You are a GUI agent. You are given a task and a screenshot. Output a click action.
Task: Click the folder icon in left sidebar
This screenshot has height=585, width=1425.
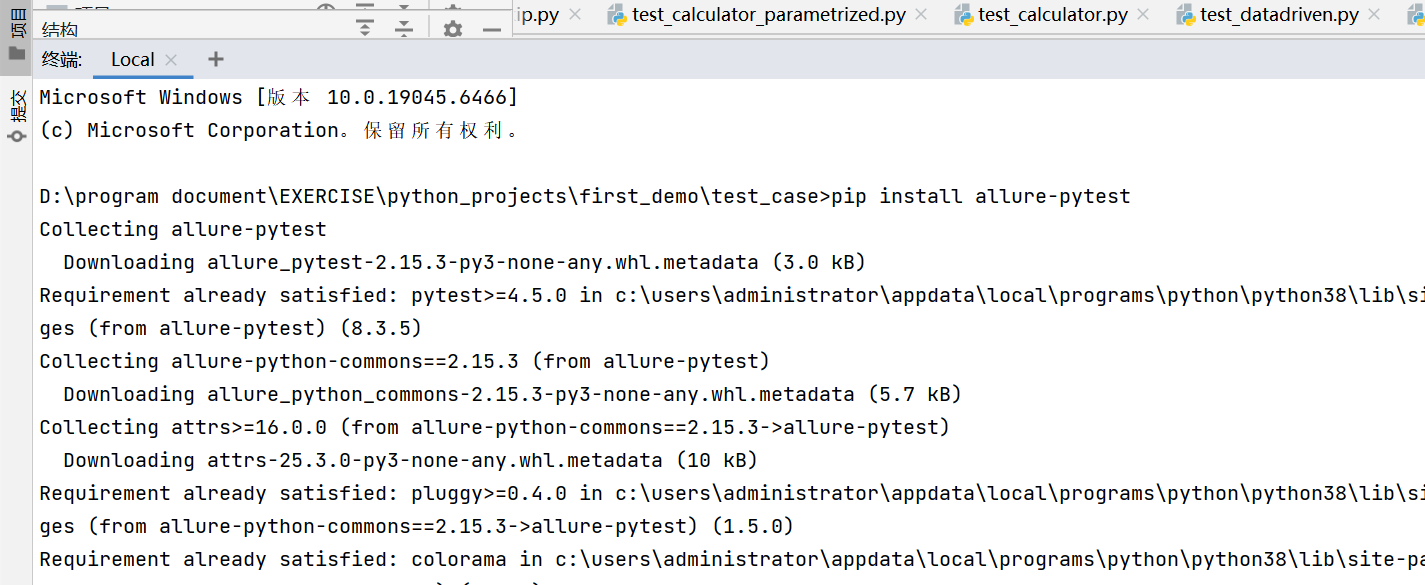17,53
